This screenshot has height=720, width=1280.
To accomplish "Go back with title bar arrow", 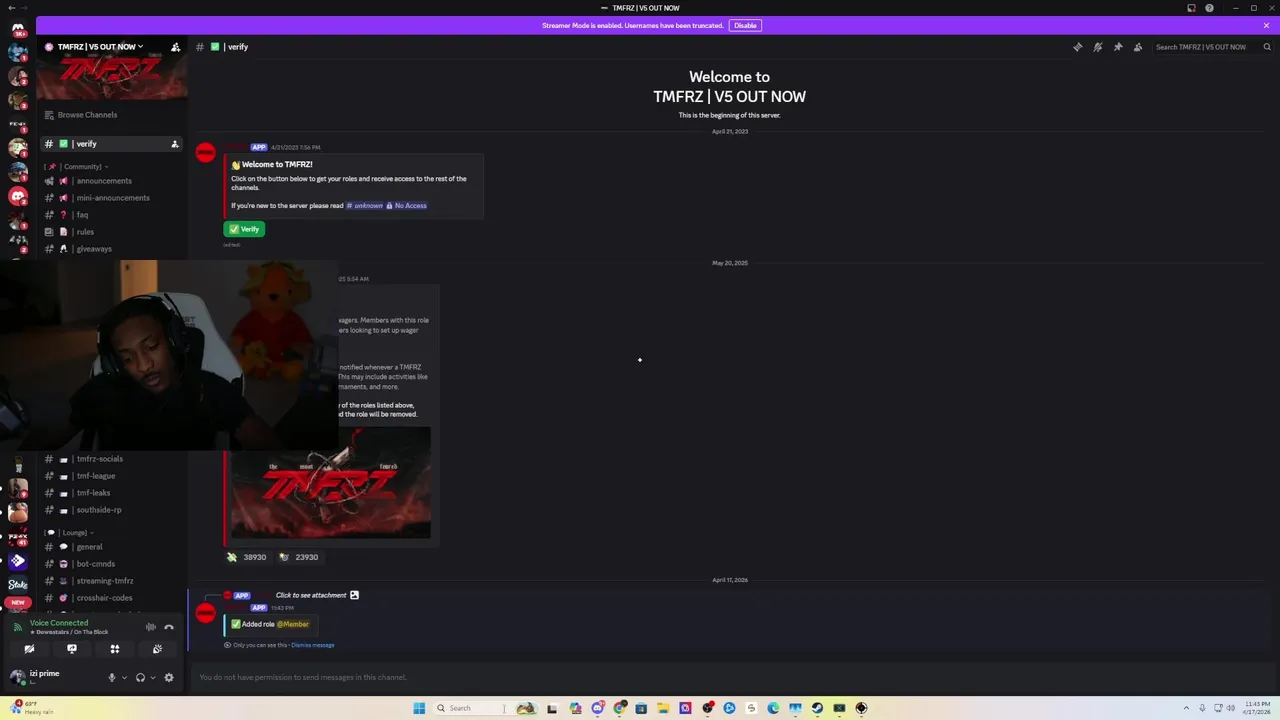I will [x=11, y=8].
